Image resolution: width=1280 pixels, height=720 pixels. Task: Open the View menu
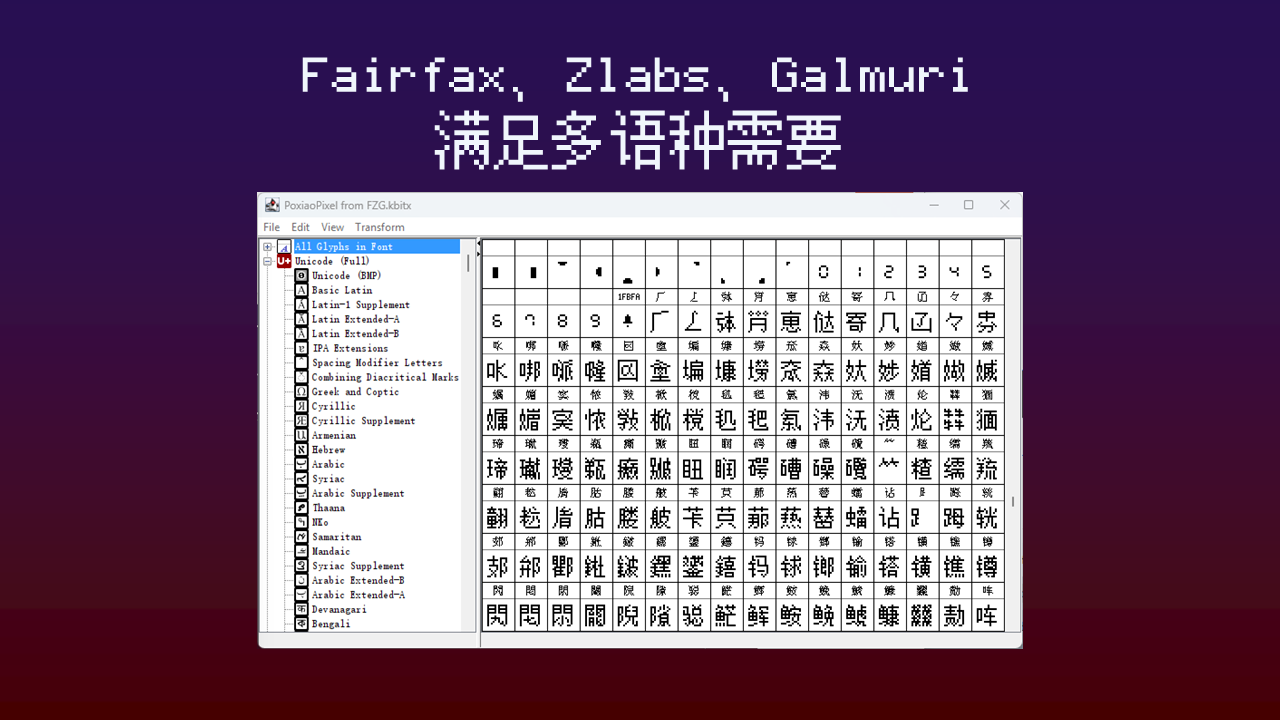click(333, 227)
